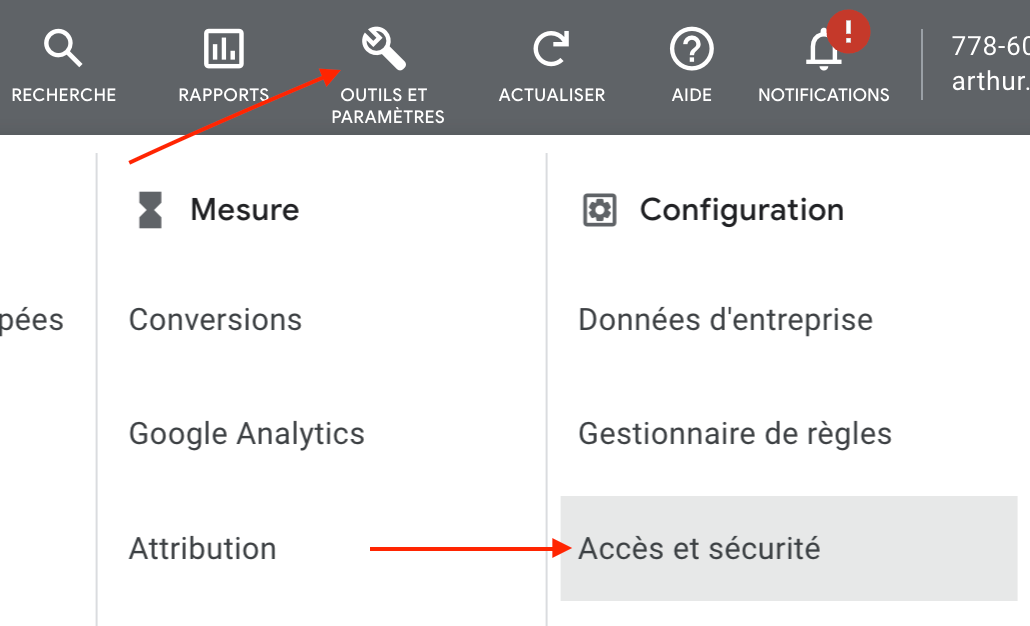Select Google Analytics menu entry
Screen dimensions: 1030x626
tap(246, 434)
